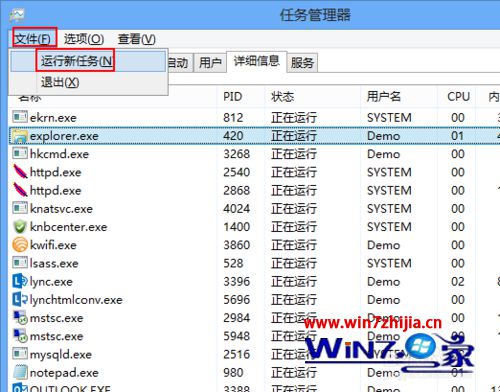Viewport: 500px width, 392px height.
Task: Click PID value 1400
Action: point(237,227)
